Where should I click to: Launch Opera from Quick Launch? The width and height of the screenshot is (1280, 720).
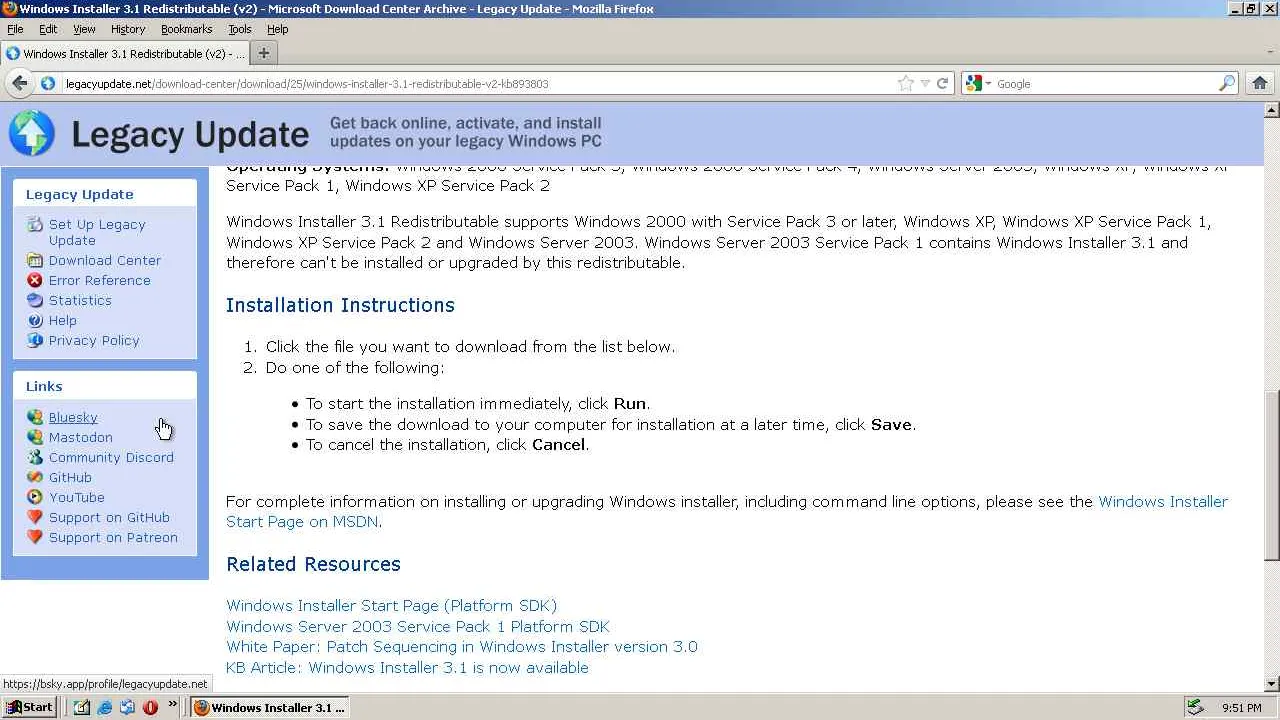150,707
